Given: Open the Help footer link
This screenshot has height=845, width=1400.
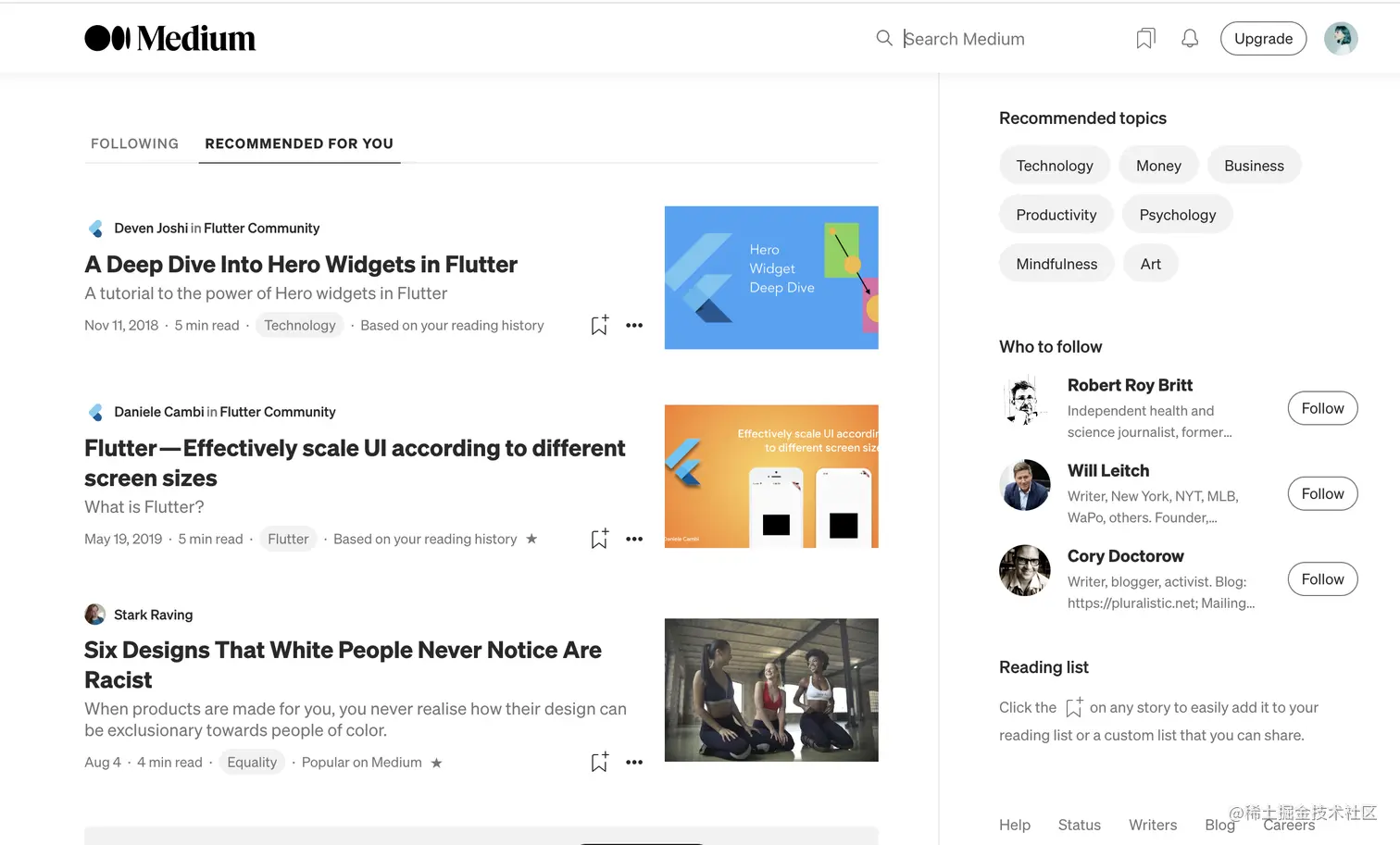Looking at the screenshot, I should [x=1015, y=825].
